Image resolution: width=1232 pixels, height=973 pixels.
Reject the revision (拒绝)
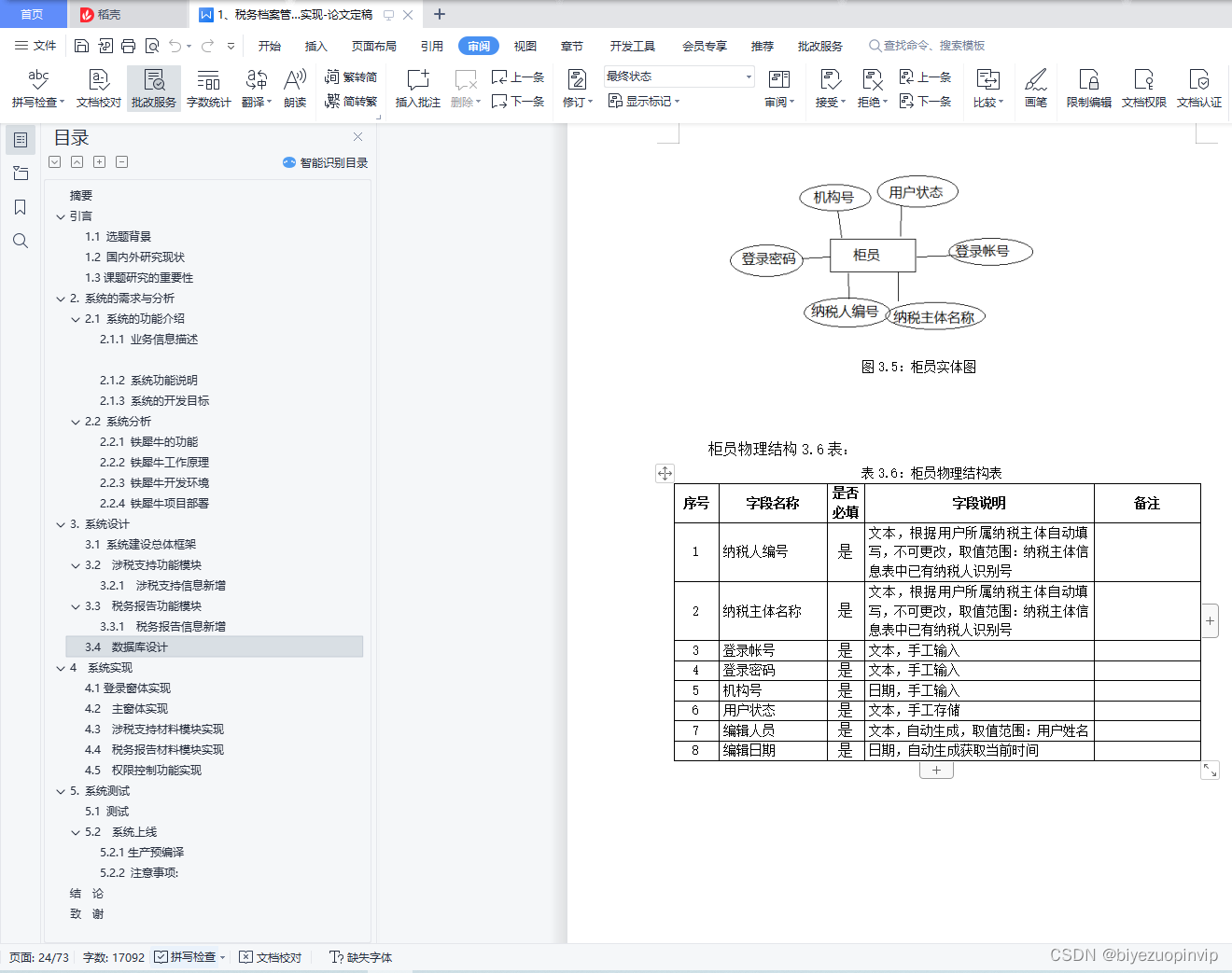pos(873,89)
